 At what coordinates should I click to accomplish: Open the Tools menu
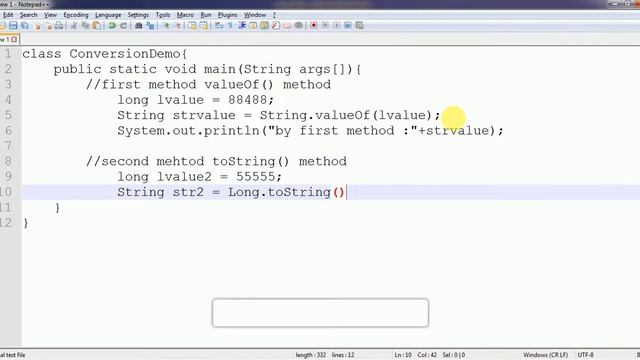coord(163,15)
